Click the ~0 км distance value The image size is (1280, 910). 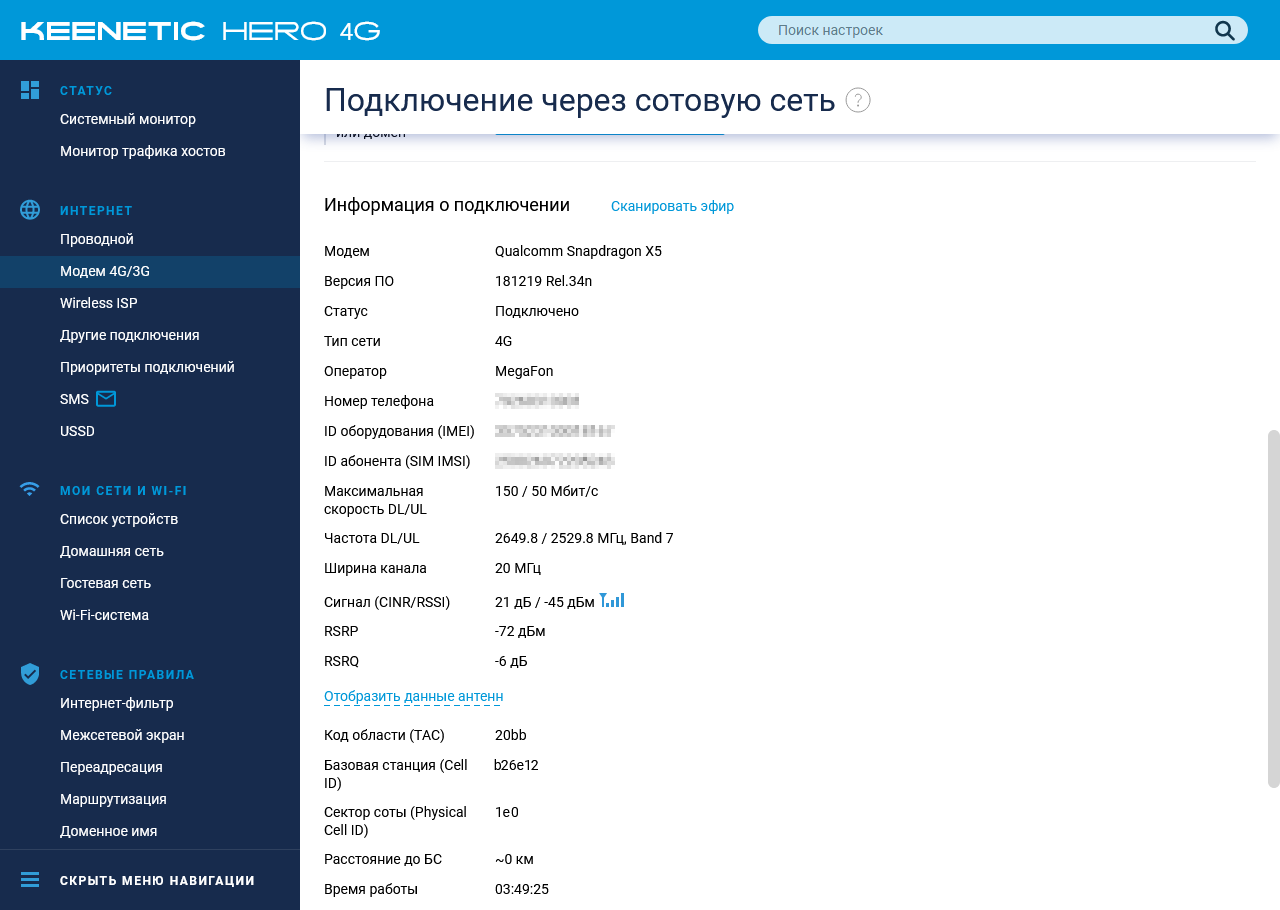coord(514,859)
